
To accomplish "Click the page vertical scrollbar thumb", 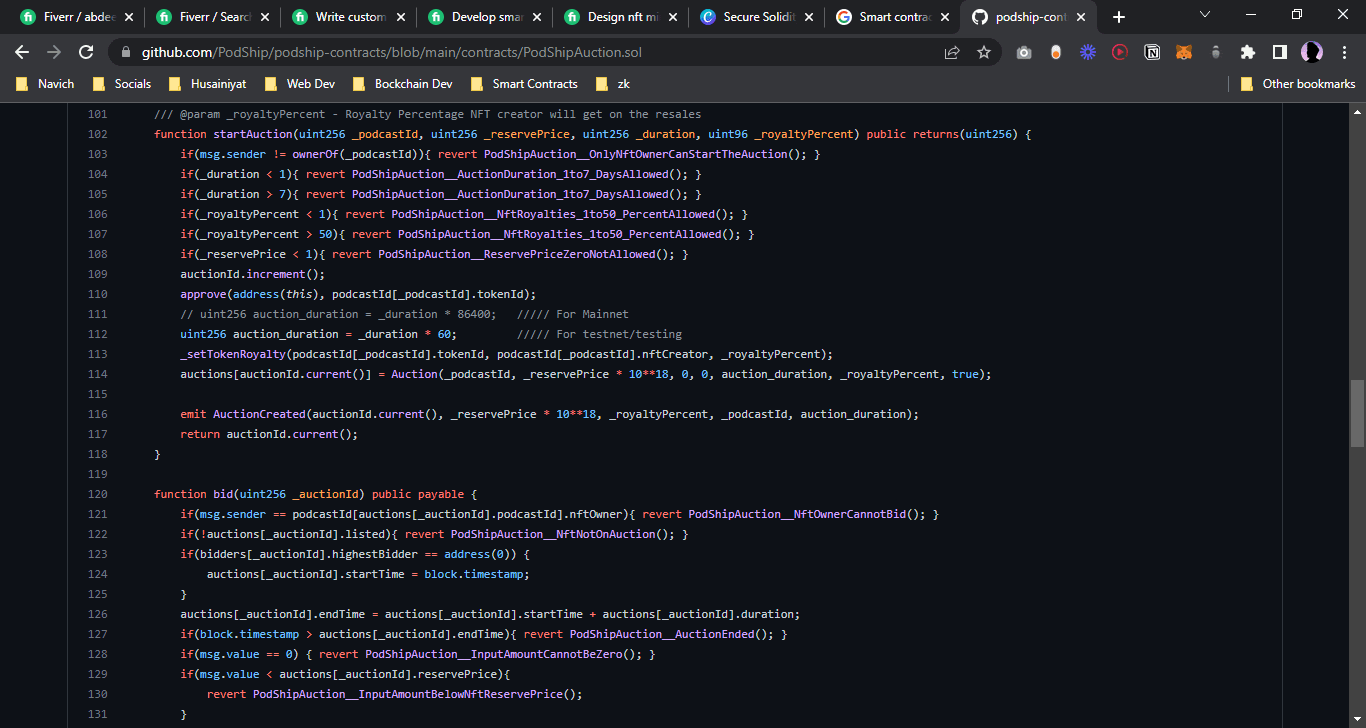I will (1357, 412).
